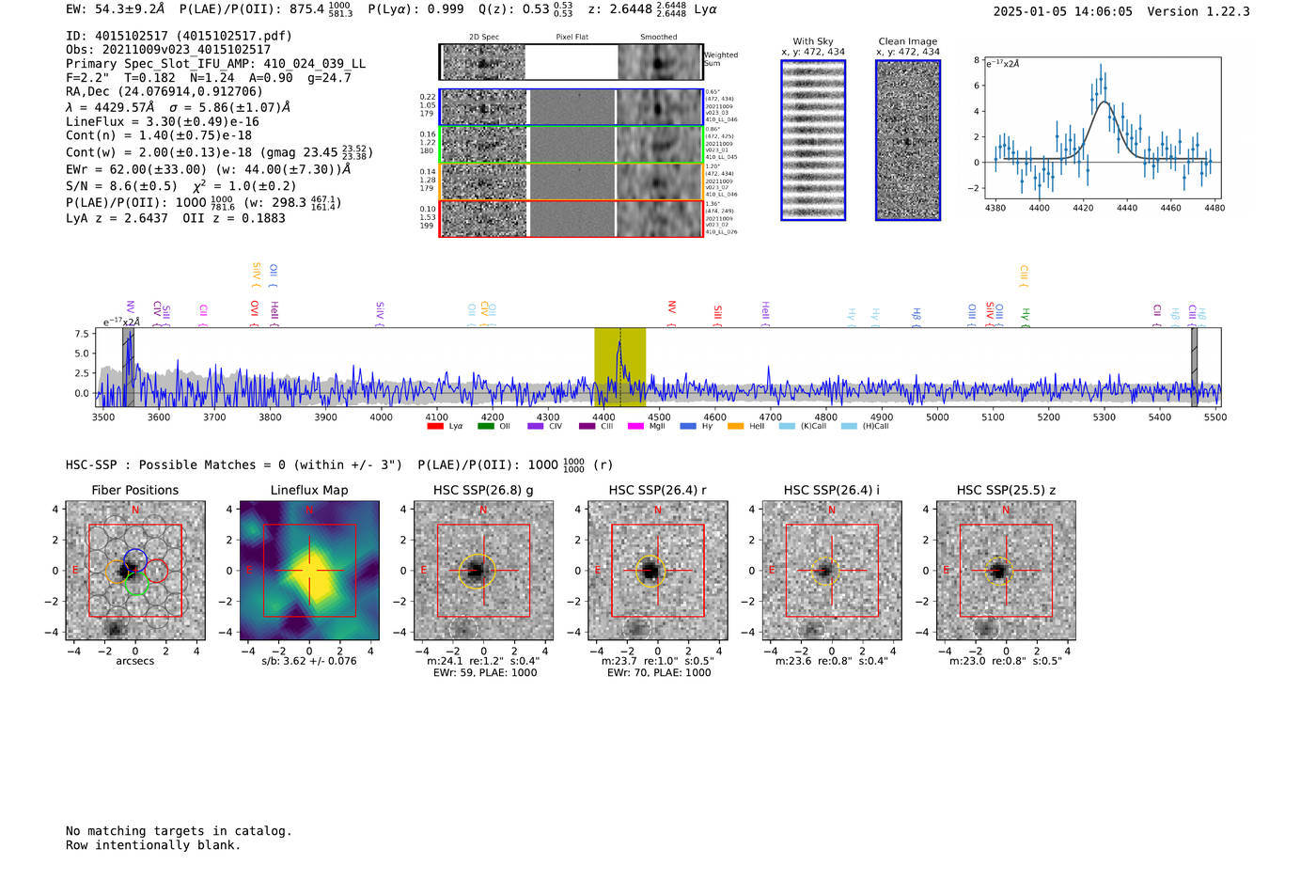
Task: Click the gray hatched band near 5460 Å
Action: coord(1194,367)
